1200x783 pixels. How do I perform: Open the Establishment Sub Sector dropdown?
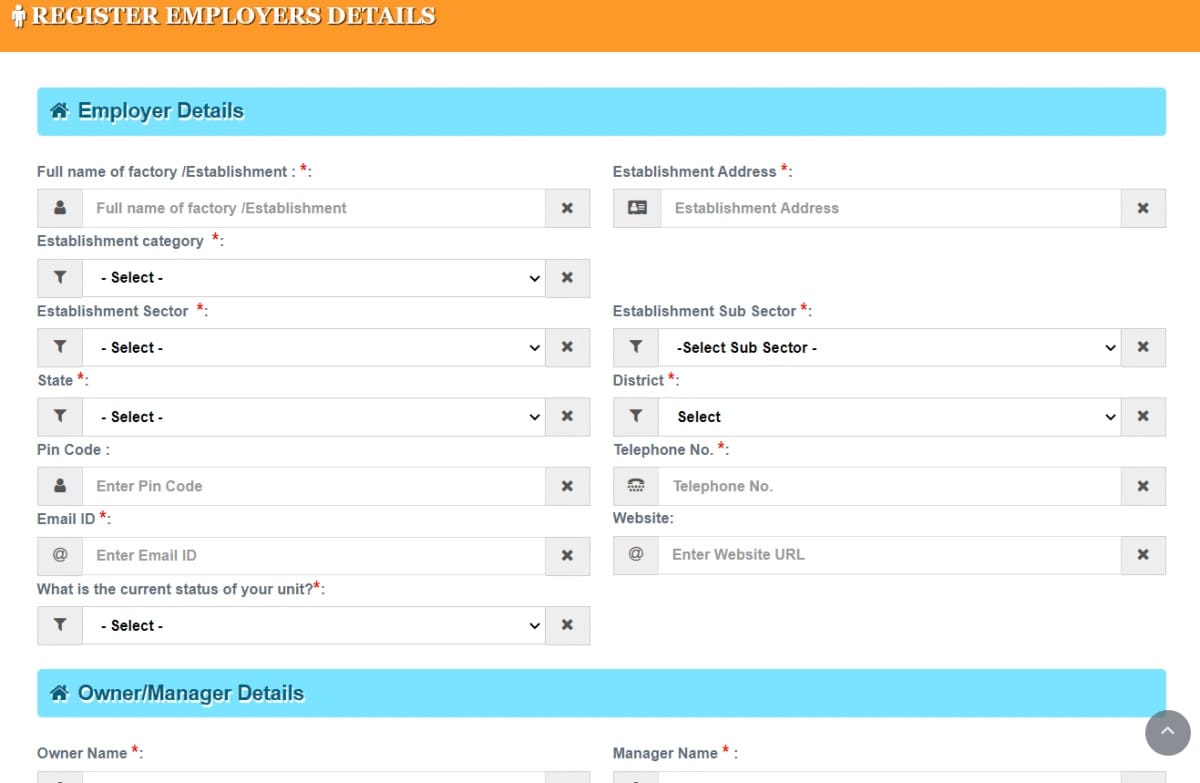(x=889, y=348)
